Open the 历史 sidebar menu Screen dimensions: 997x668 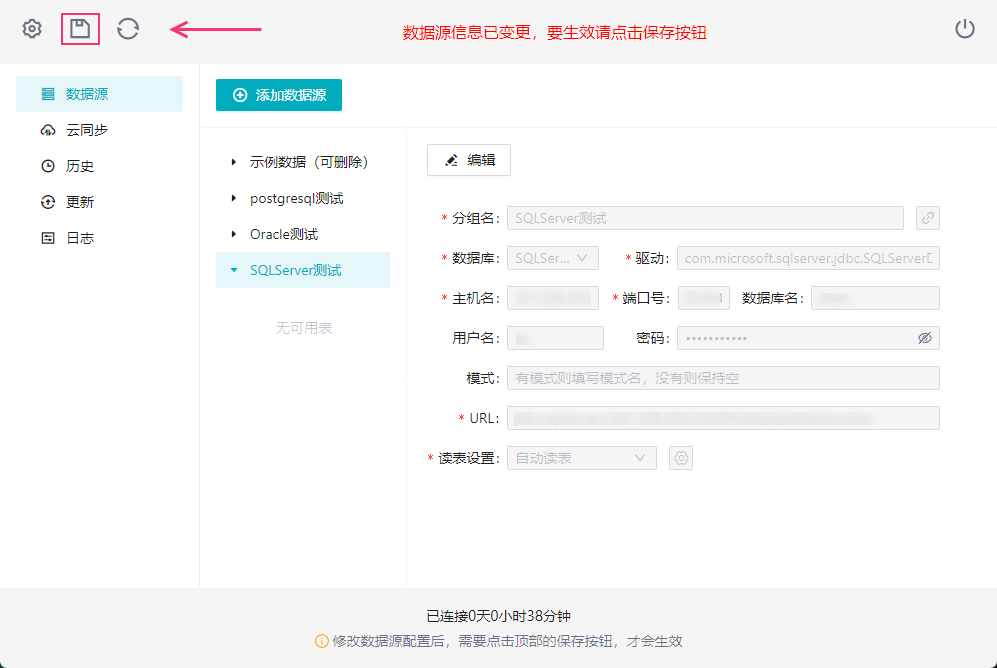coord(99,166)
